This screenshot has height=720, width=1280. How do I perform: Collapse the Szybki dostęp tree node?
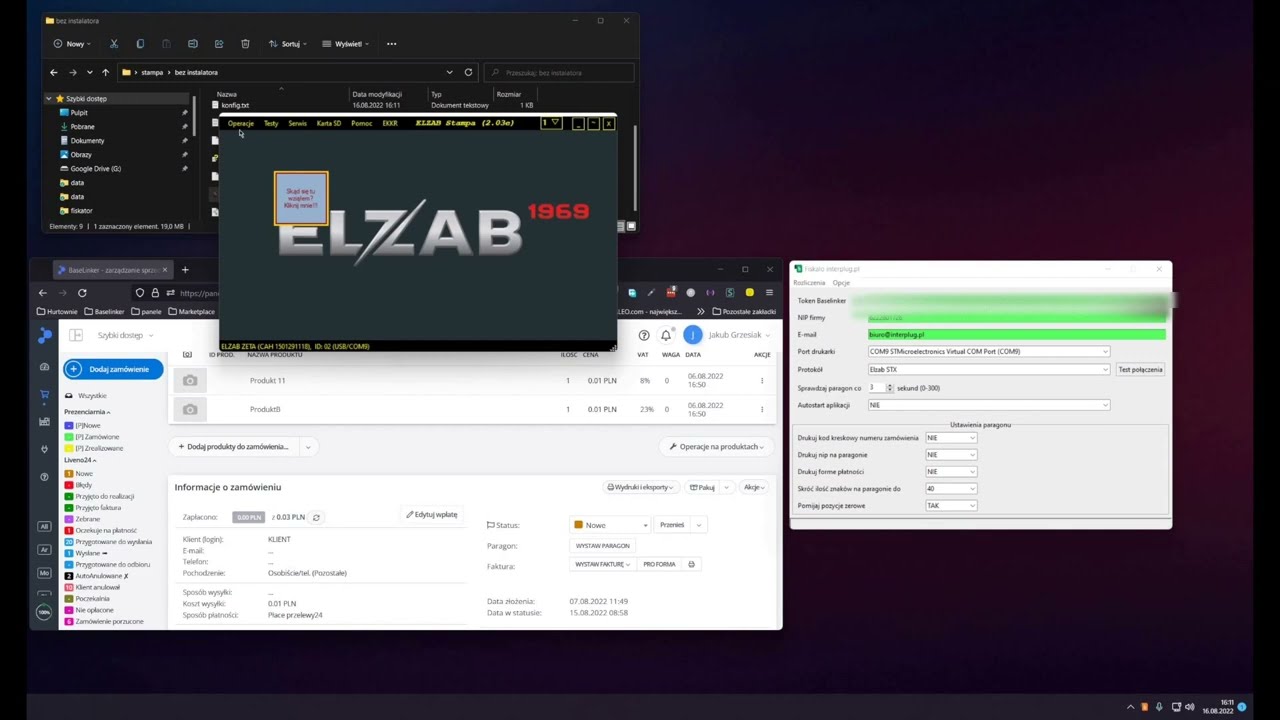pos(49,98)
